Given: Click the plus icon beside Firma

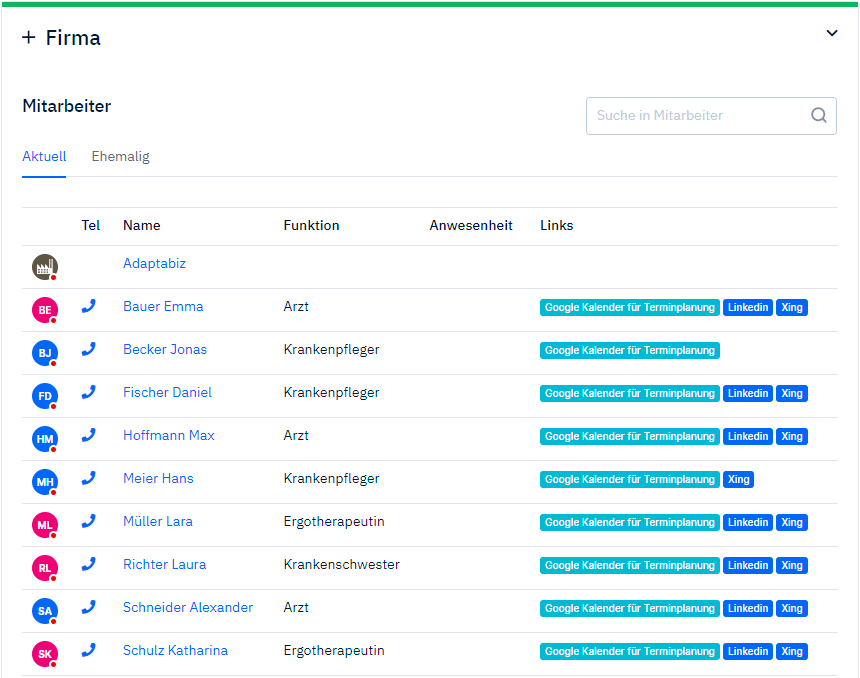Looking at the screenshot, I should 28,38.
